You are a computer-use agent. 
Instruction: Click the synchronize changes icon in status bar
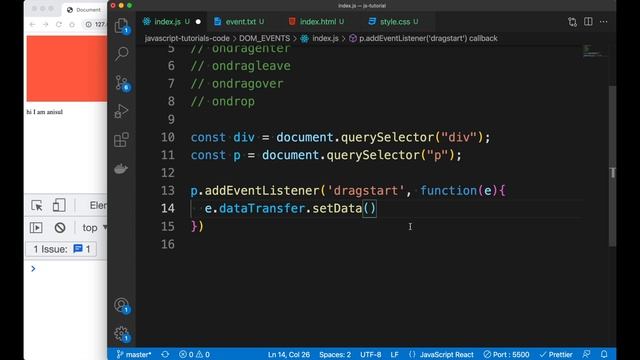pos(165,354)
